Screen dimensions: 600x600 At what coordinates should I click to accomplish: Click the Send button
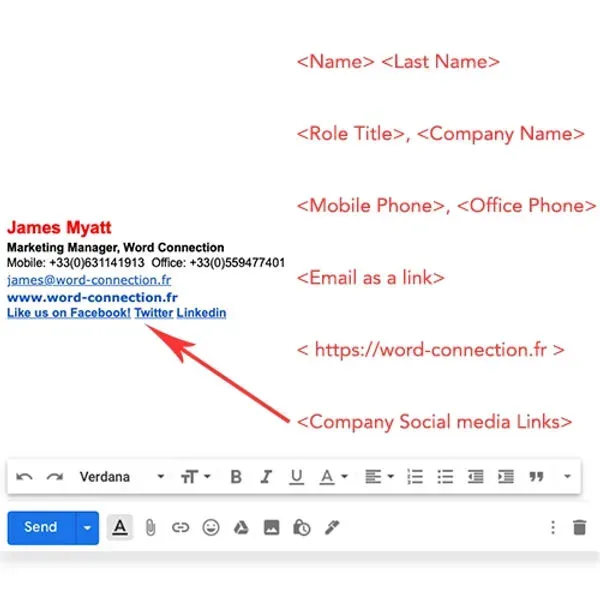click(x=41, y=527)
